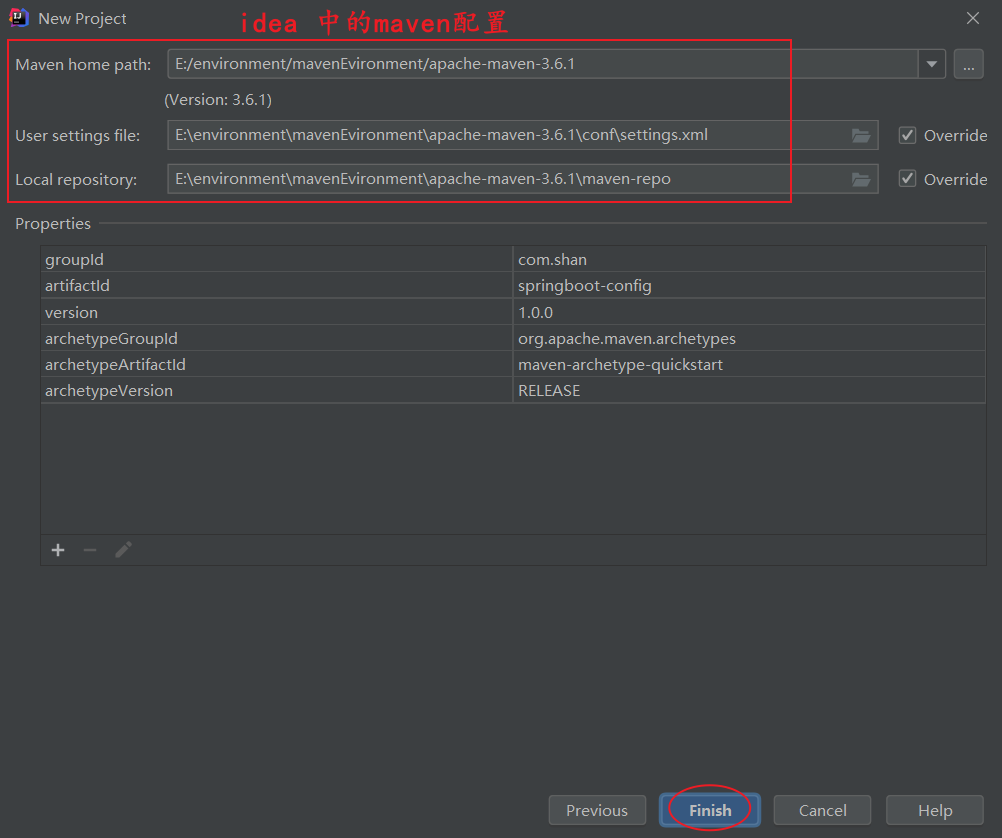Open Help for this dialog
The height and width of the screenshot is (838, 1002).
point(935,811)
